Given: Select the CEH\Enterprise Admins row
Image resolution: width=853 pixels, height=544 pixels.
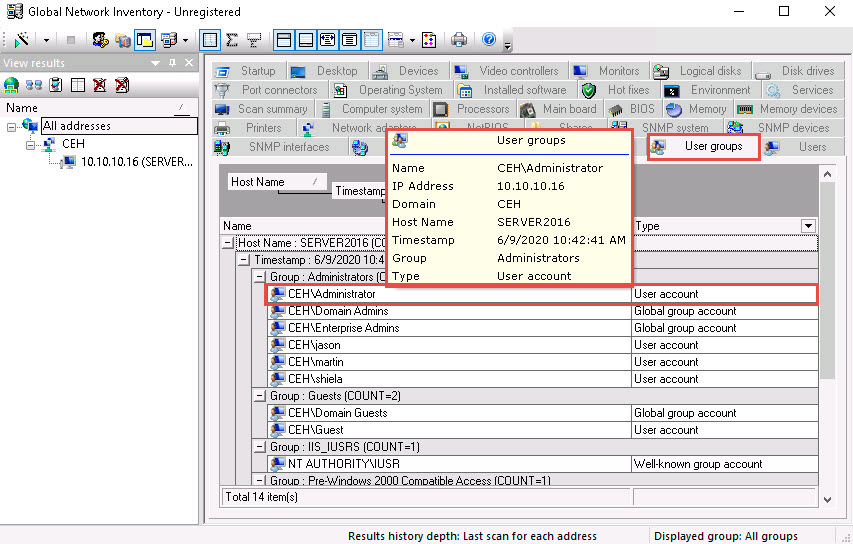Looking at the screenshot, I should [x=543, y=328].
